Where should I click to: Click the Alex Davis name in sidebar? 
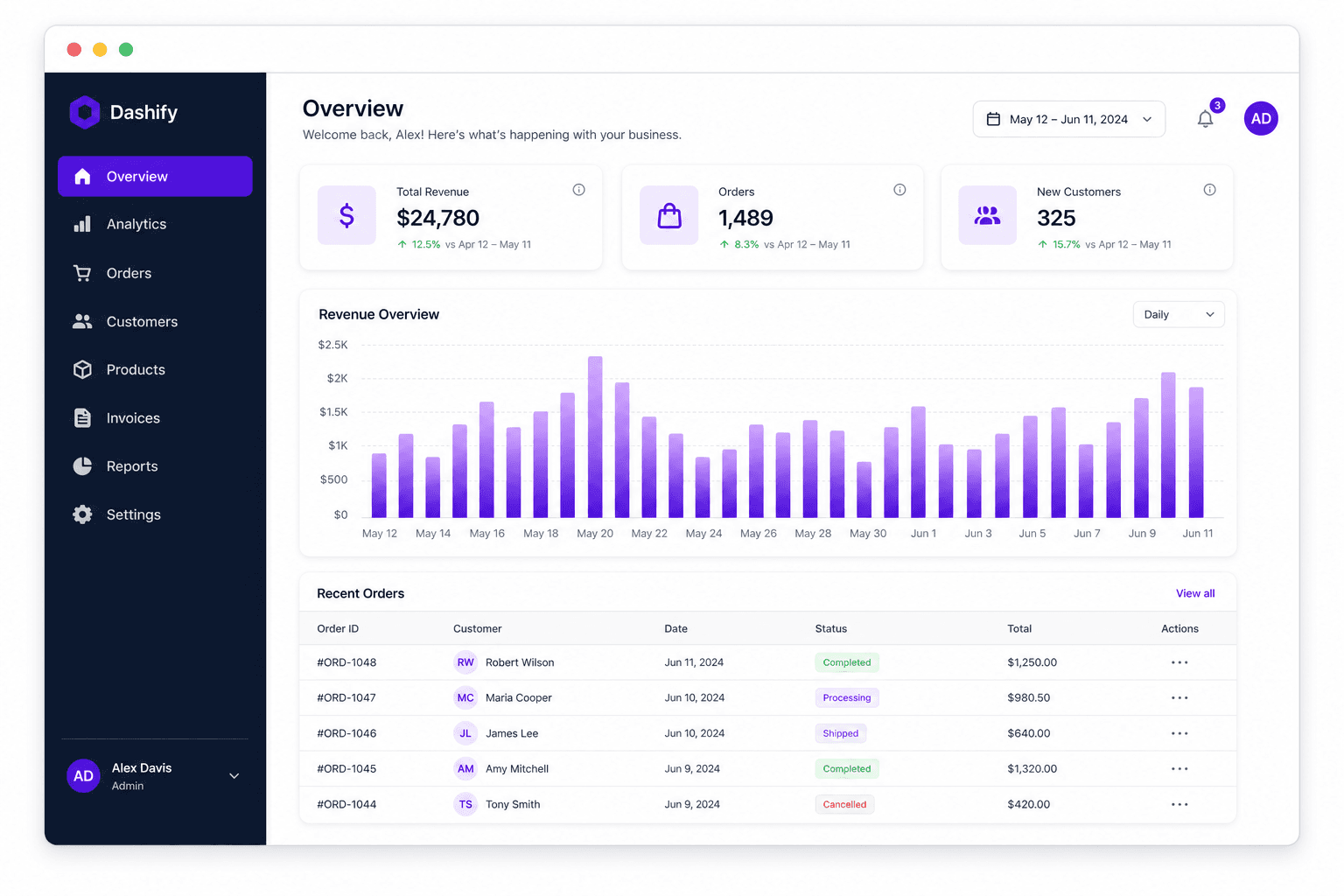click(x=142, y=768)
